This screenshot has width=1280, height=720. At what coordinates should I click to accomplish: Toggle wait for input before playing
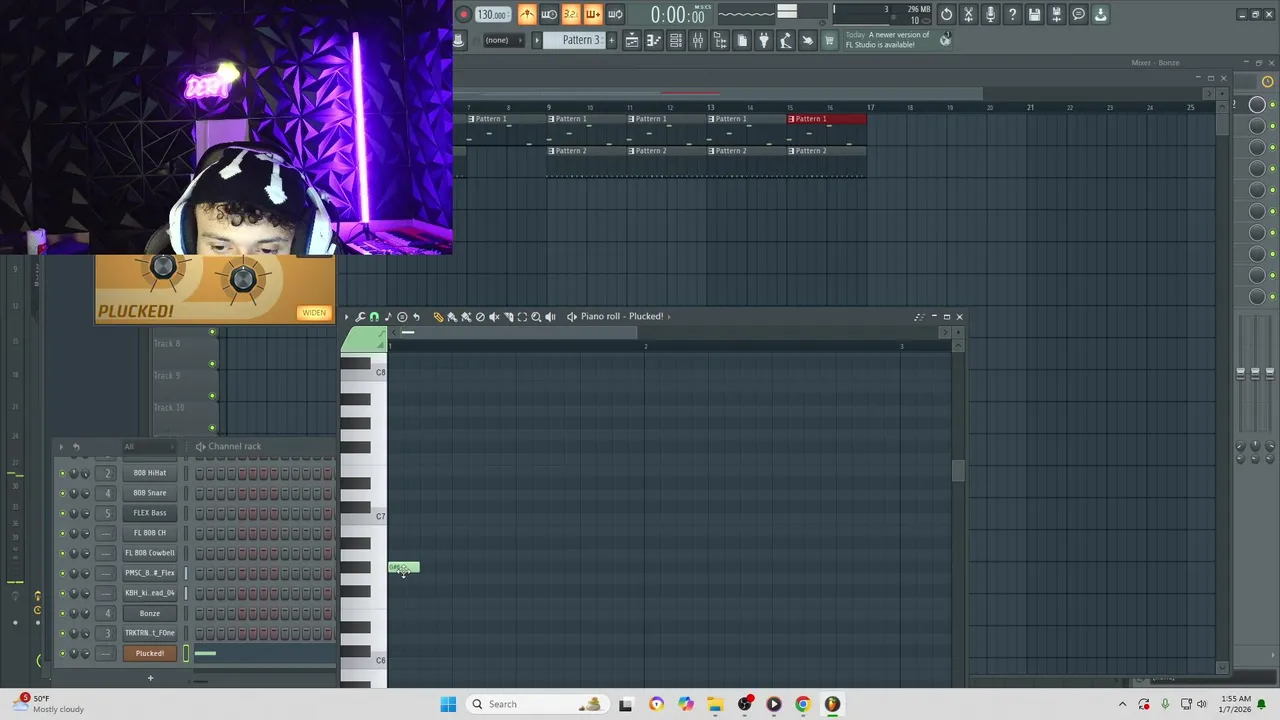549,14
